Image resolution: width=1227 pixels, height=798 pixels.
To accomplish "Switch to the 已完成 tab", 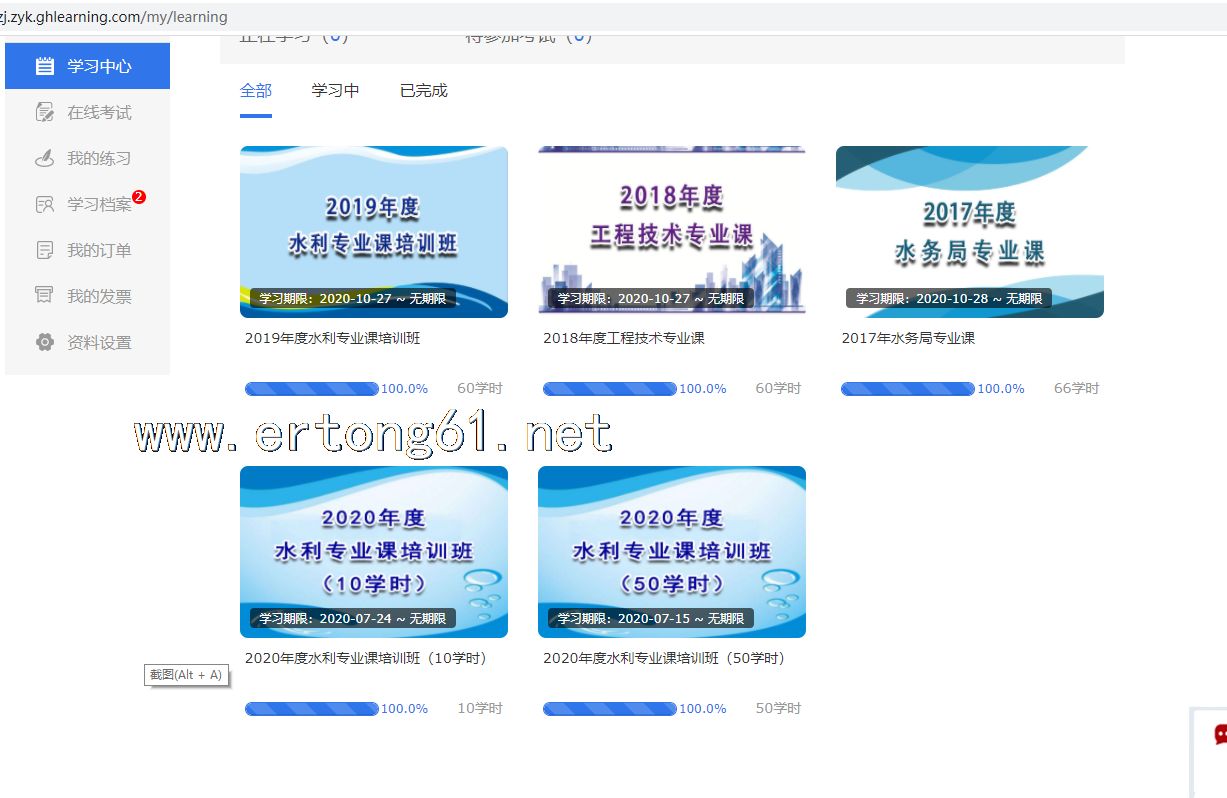I will 423,91.
